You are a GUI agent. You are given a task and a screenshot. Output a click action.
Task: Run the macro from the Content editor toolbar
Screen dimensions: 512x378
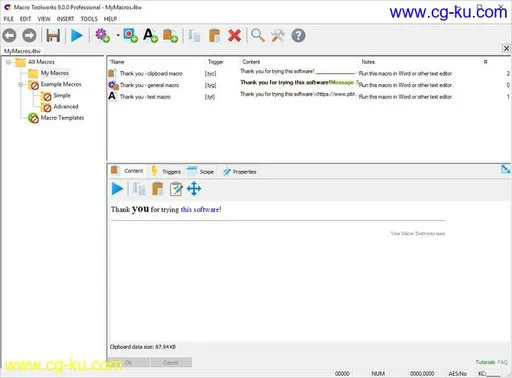pos(117,189)
